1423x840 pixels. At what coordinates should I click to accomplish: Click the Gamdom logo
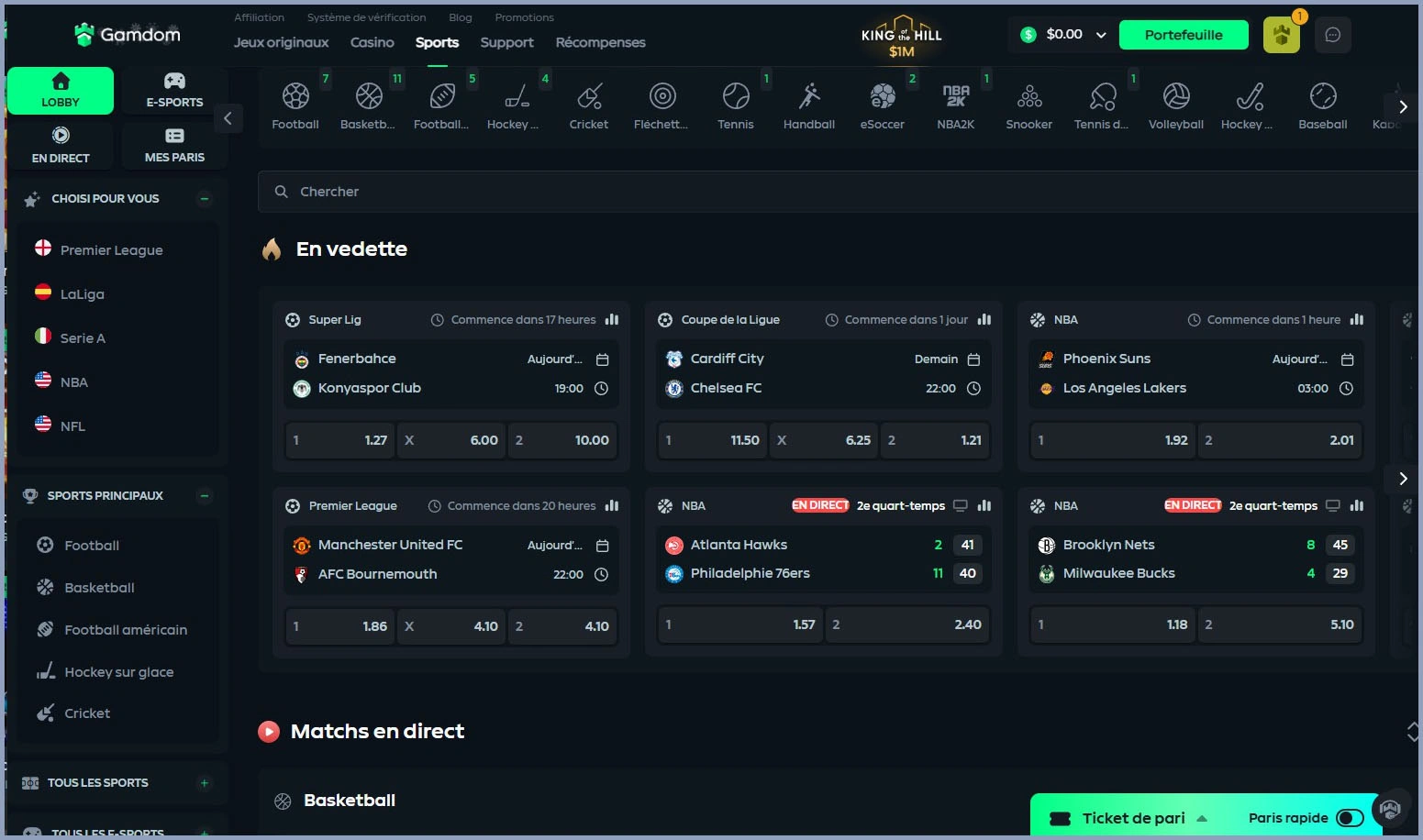(x=128, y=35)
